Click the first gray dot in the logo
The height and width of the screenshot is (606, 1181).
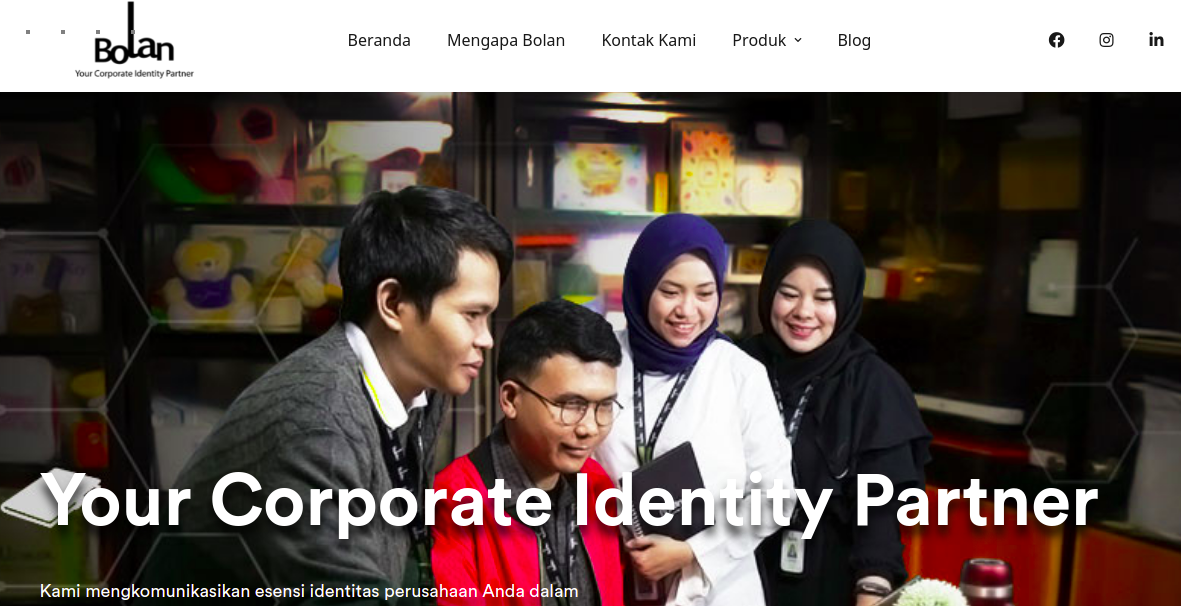tap(28, 32)
